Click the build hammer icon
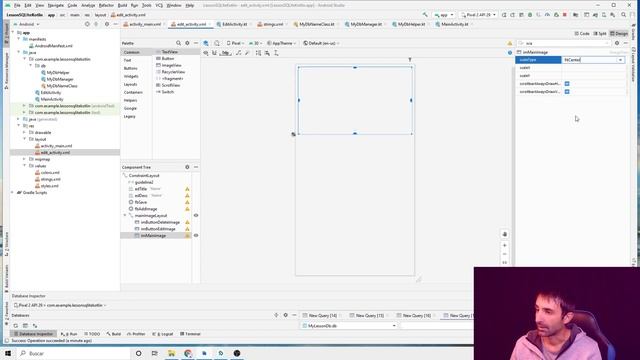Screen dimensions: 640x360 coord(425,15)
